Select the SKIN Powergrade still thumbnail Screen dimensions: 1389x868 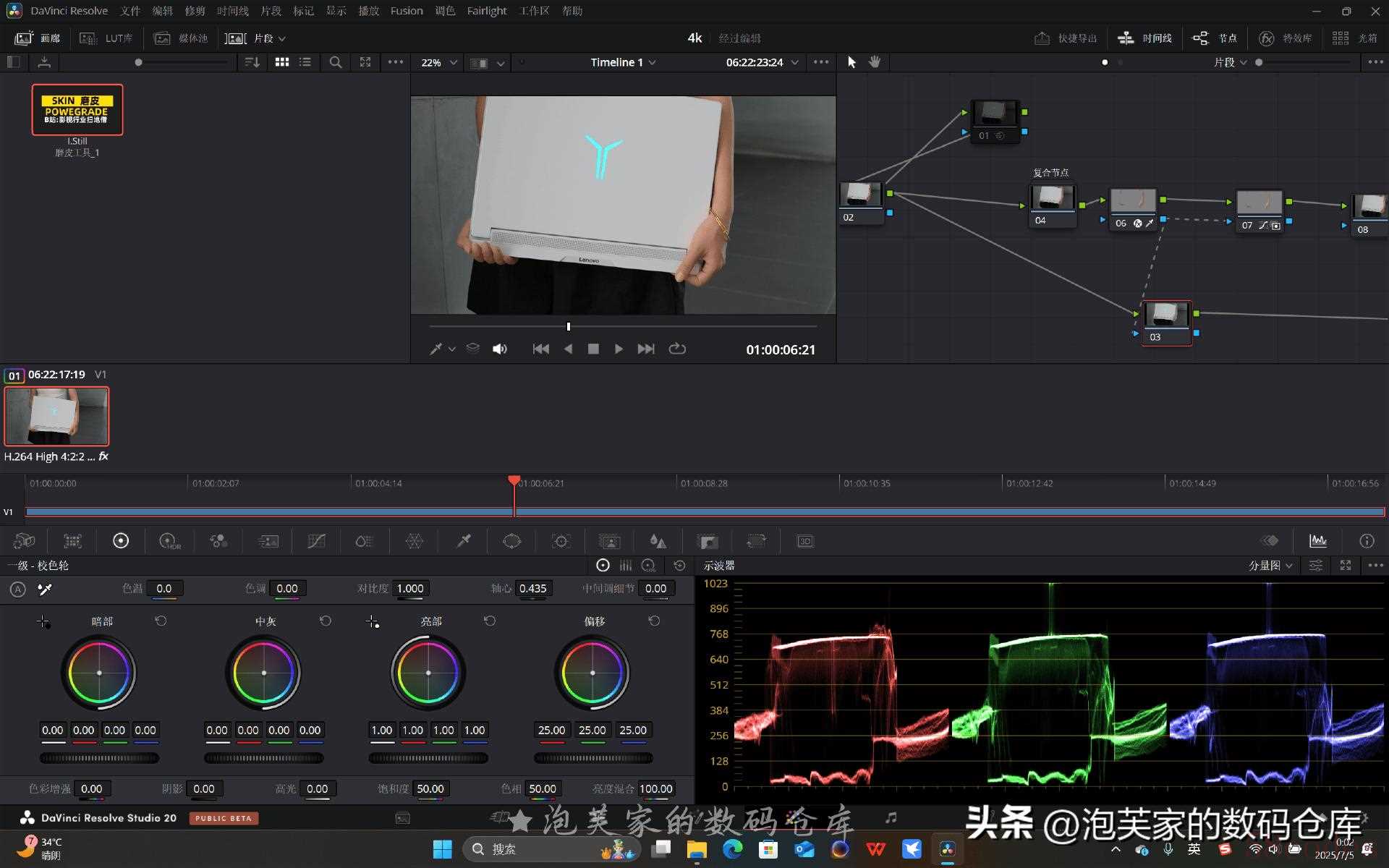click(x=77, y=109)
